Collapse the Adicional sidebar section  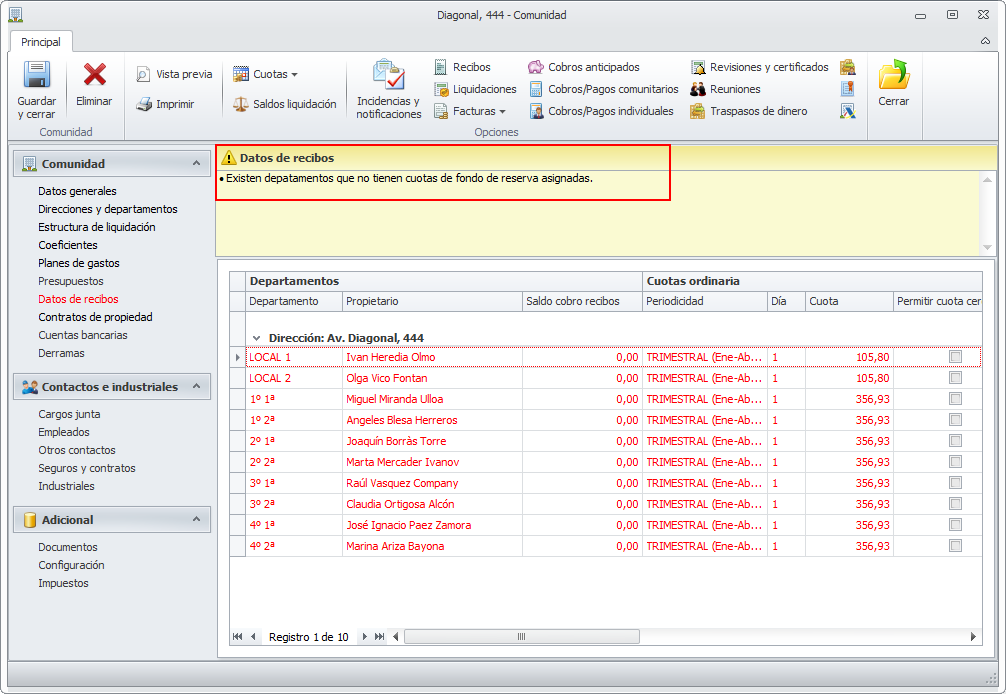pos(196,520)
